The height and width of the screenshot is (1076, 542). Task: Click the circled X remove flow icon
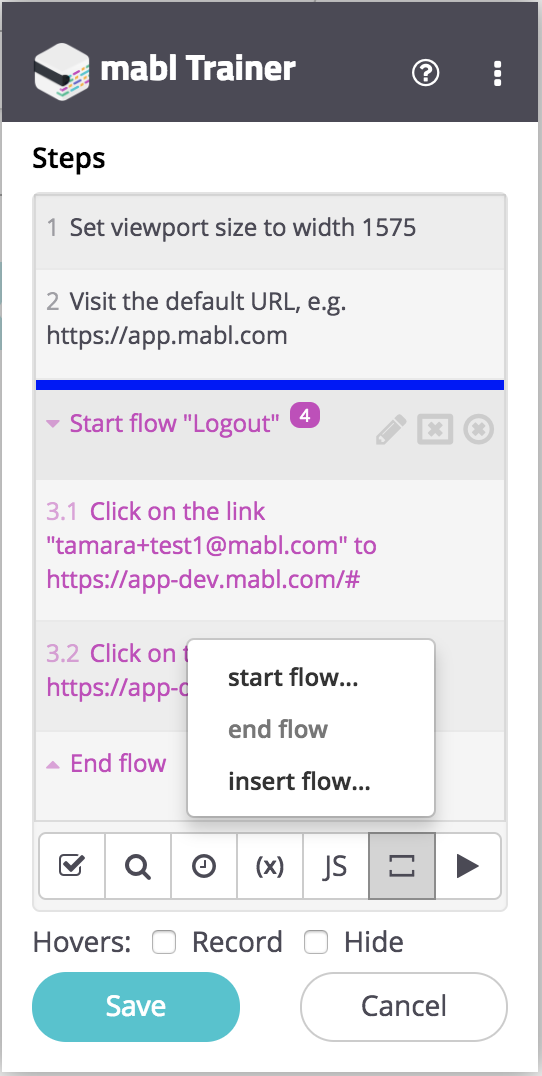tap(479, 430)
